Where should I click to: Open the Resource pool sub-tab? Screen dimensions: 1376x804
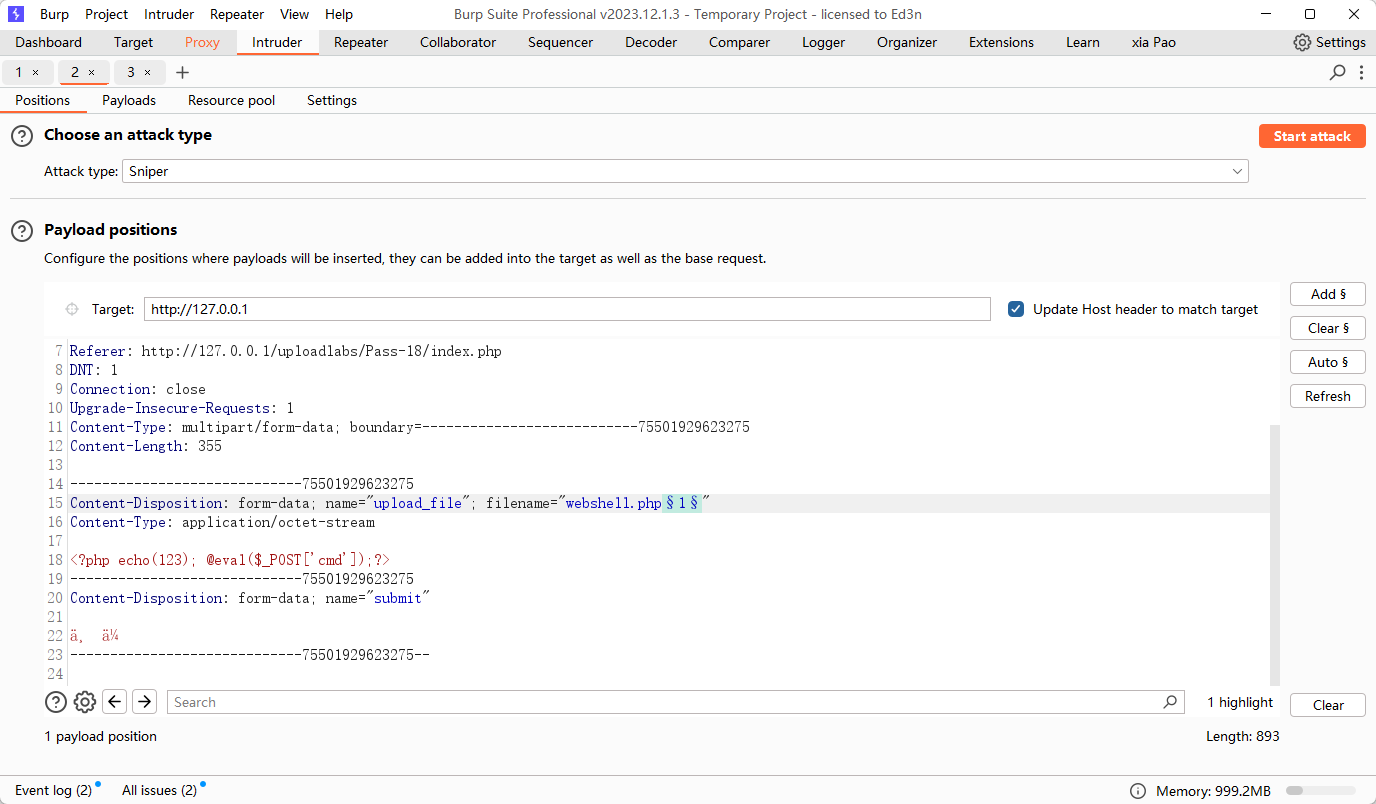tap(231, 100)
